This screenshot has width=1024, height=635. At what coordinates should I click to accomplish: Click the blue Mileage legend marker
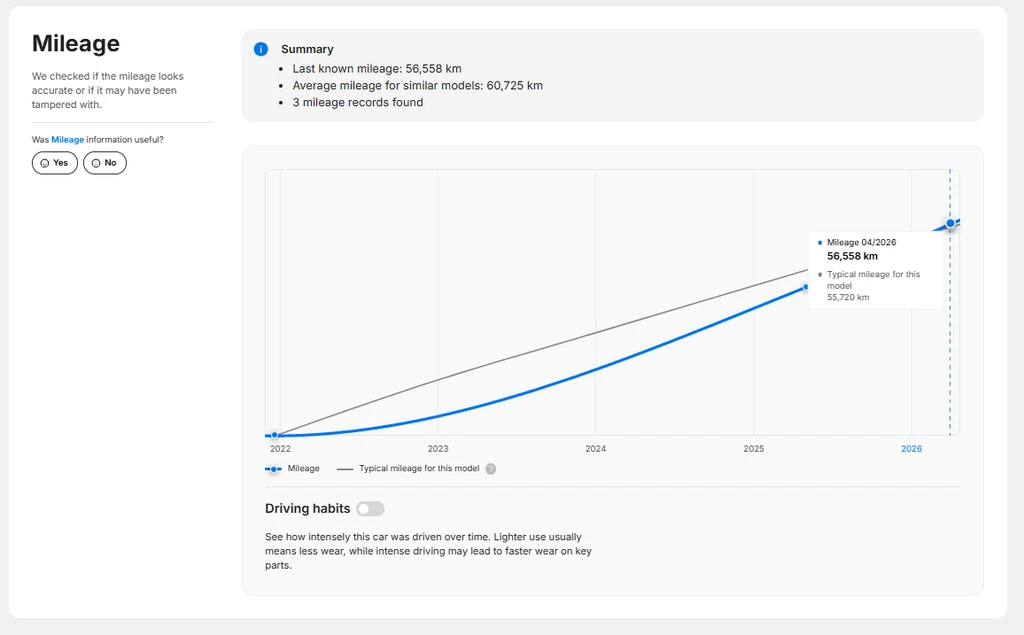pyautogui.click(x=273, y=469)
